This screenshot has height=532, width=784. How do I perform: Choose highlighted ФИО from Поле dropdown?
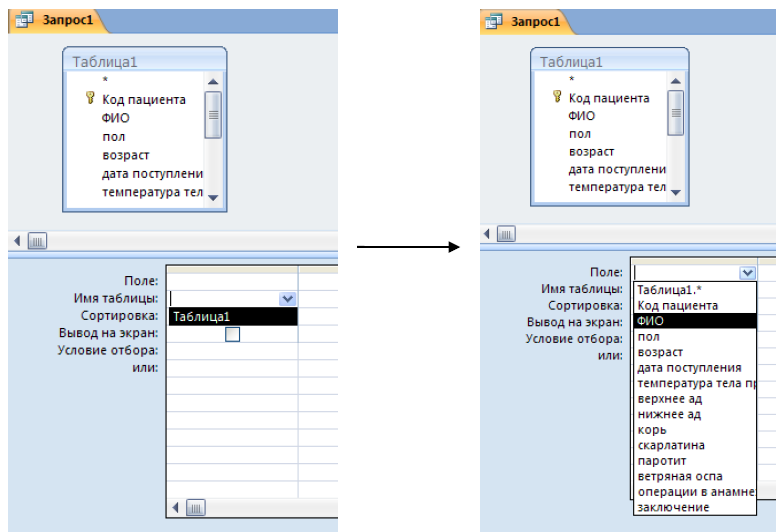click(695, 321)
